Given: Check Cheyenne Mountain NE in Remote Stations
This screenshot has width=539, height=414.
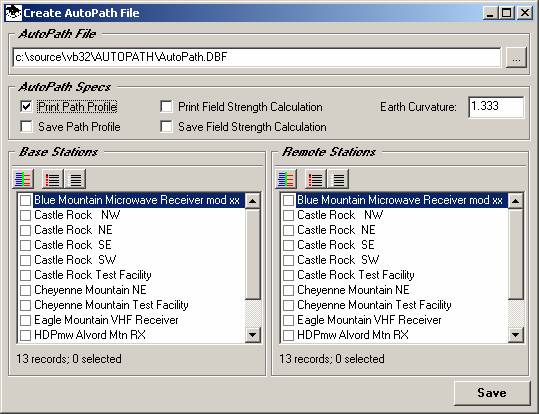Looking at the screenshot, I should [288, 290].
